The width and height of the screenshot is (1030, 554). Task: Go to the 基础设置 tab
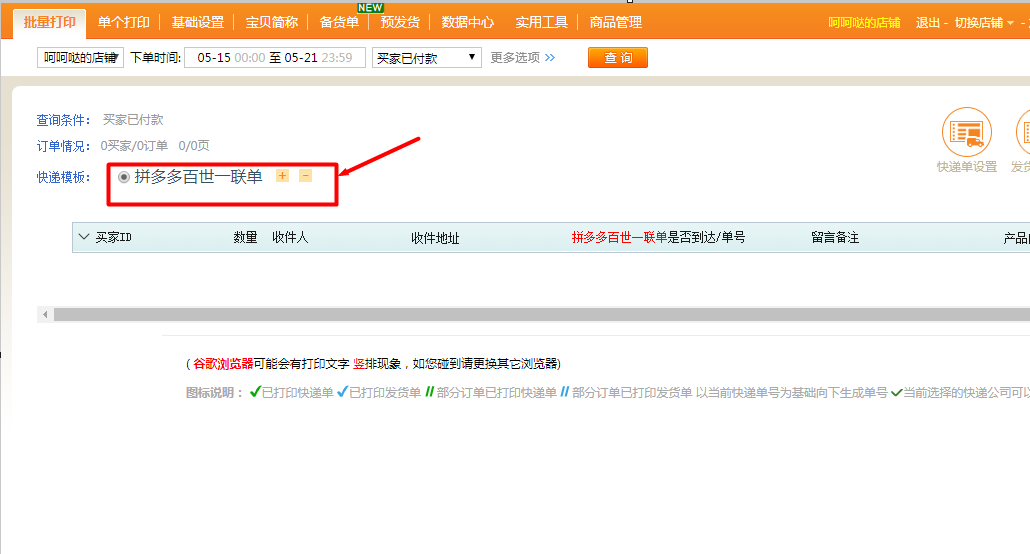pyautogui.click(x=197, y=22)
